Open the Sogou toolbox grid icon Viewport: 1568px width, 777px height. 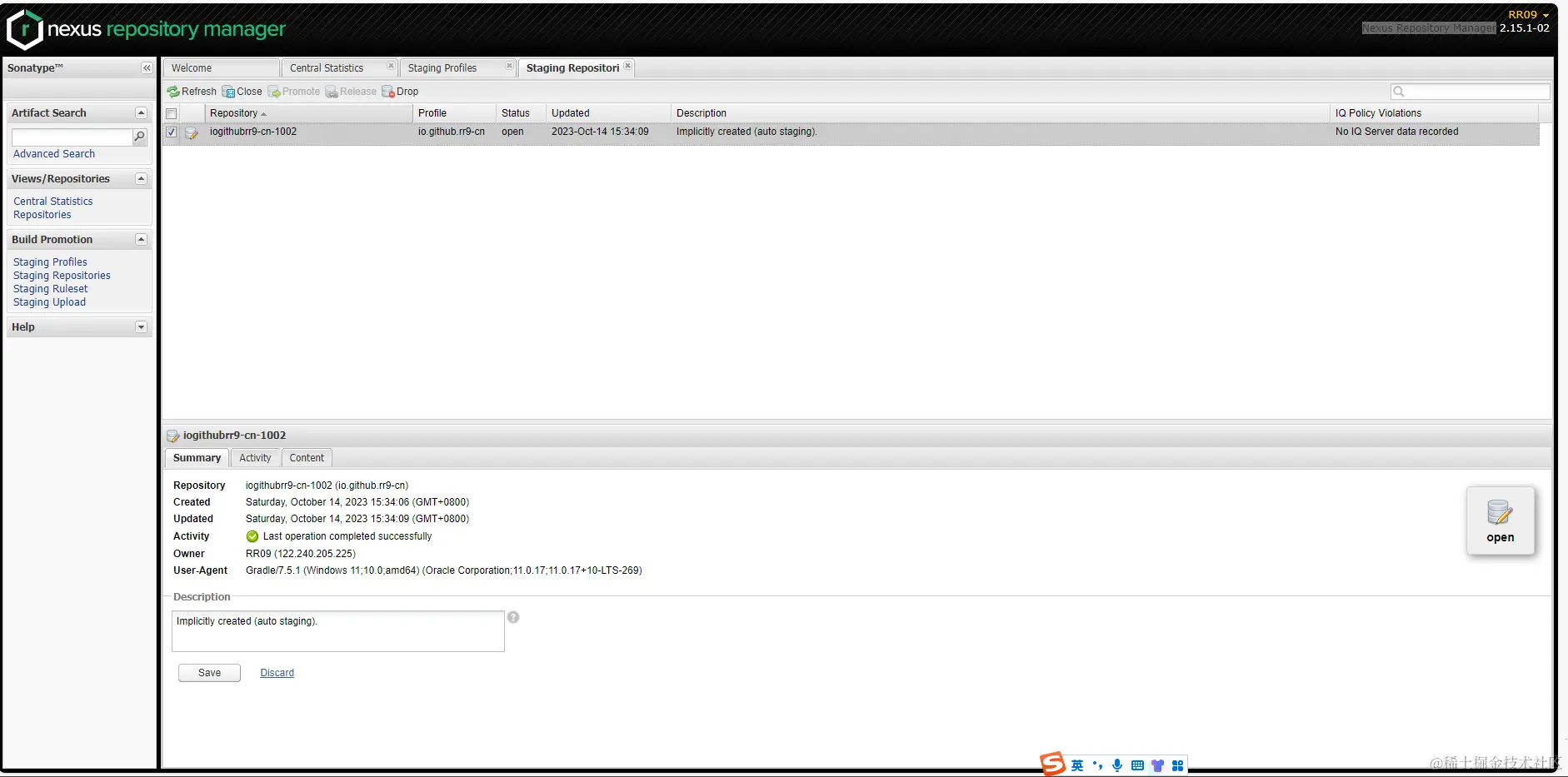(x=1177, y=765)
